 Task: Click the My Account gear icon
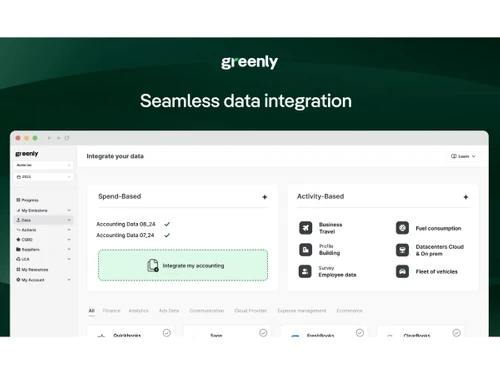[x=18, y=280]
